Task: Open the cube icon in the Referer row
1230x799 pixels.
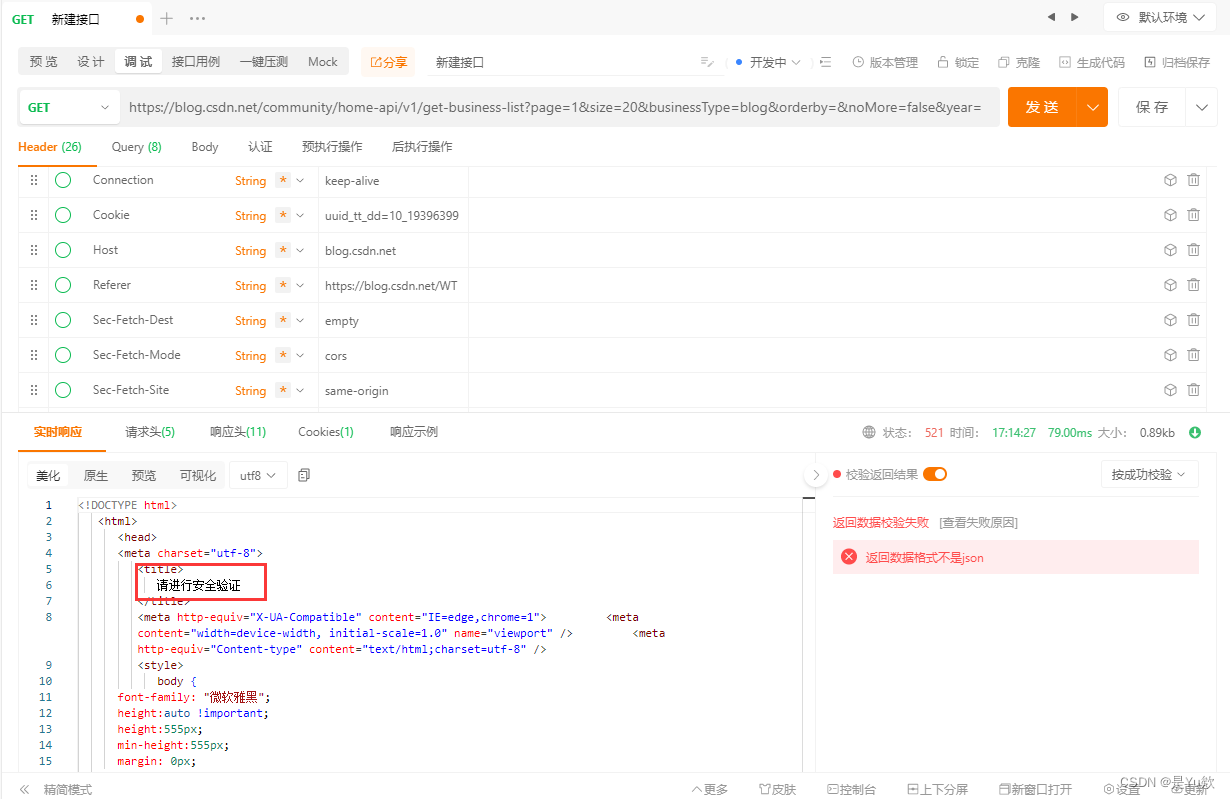Action: (x=1170, y=285)
